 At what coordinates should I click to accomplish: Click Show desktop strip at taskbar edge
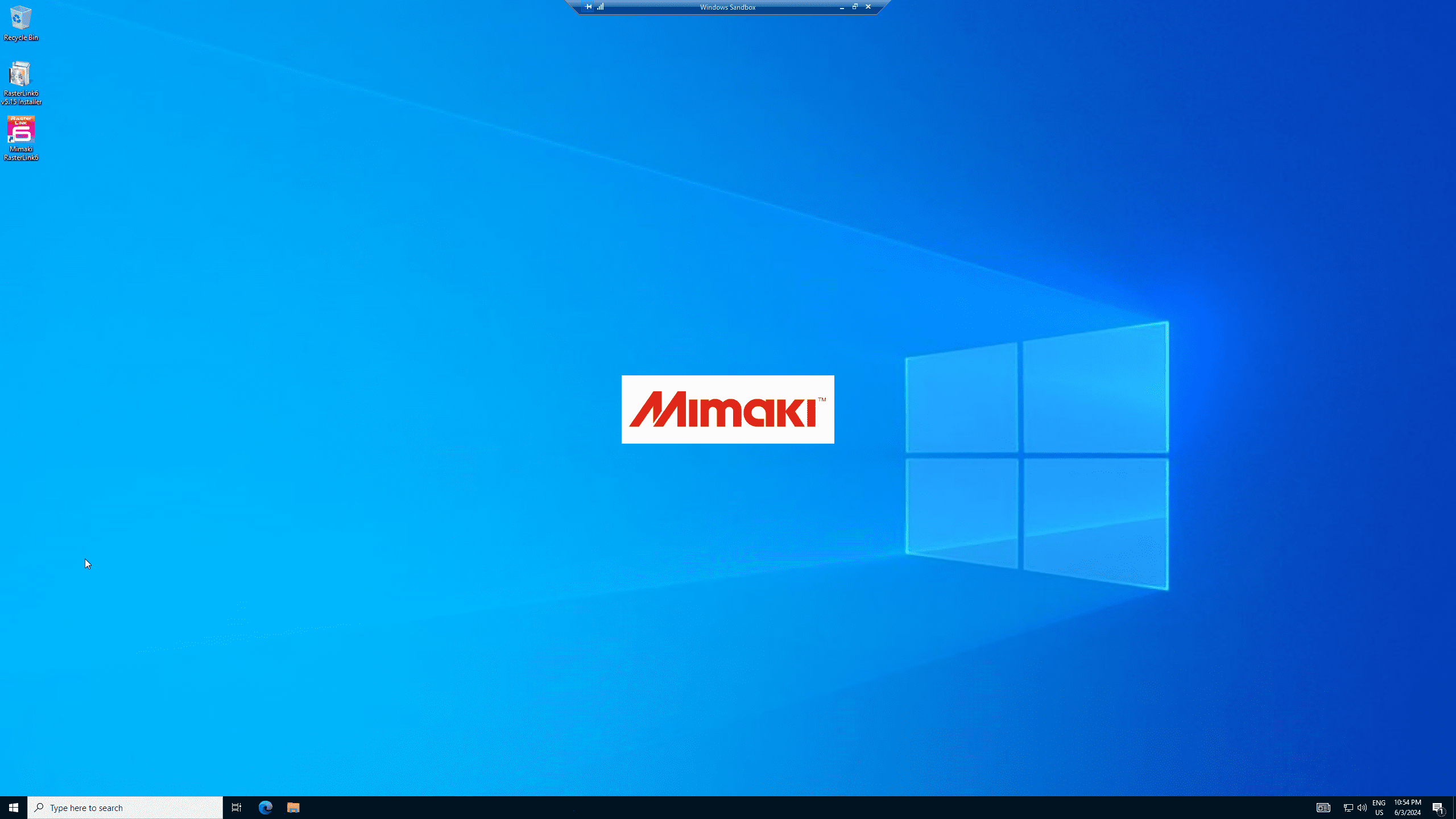[1454, 807]
